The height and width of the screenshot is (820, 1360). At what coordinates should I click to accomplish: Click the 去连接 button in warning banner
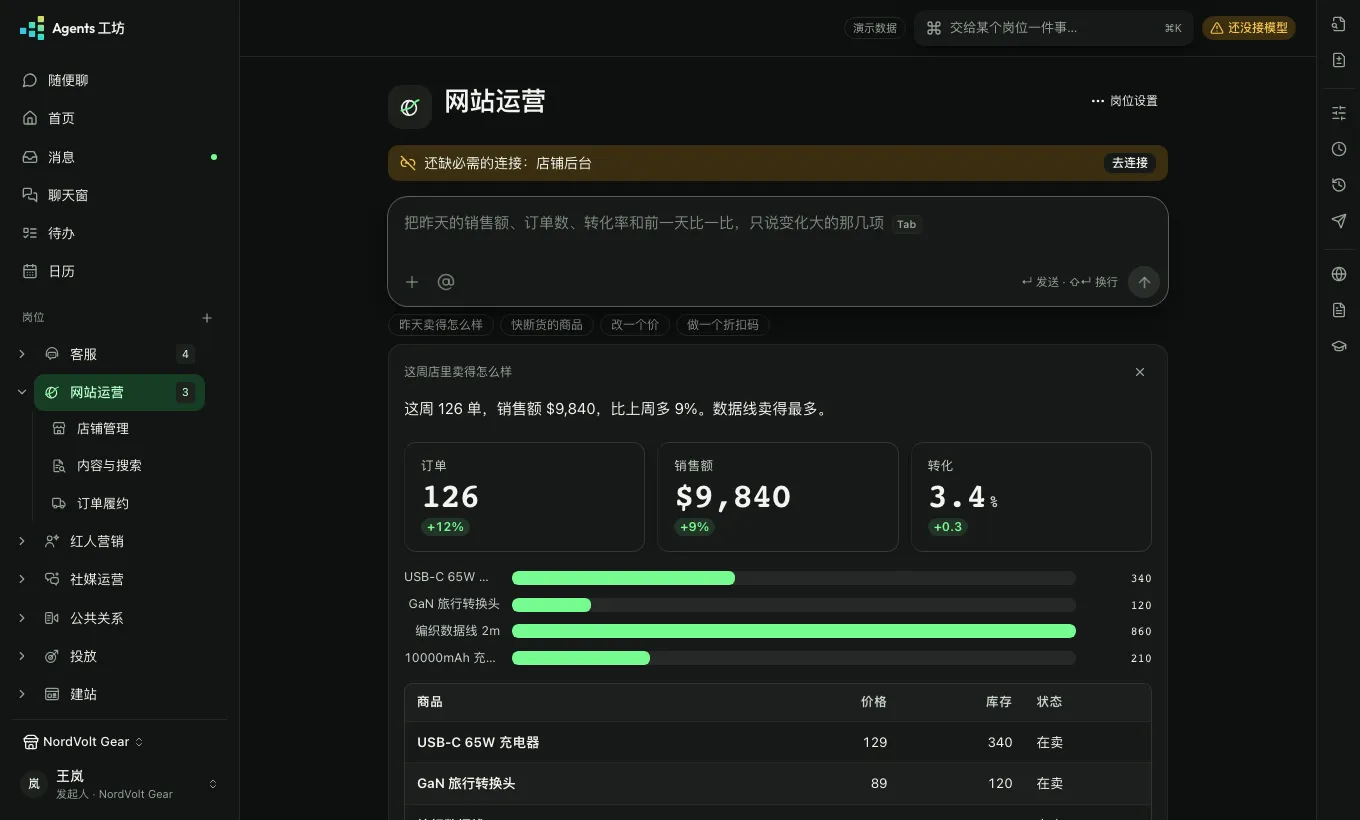[1130, 163]
